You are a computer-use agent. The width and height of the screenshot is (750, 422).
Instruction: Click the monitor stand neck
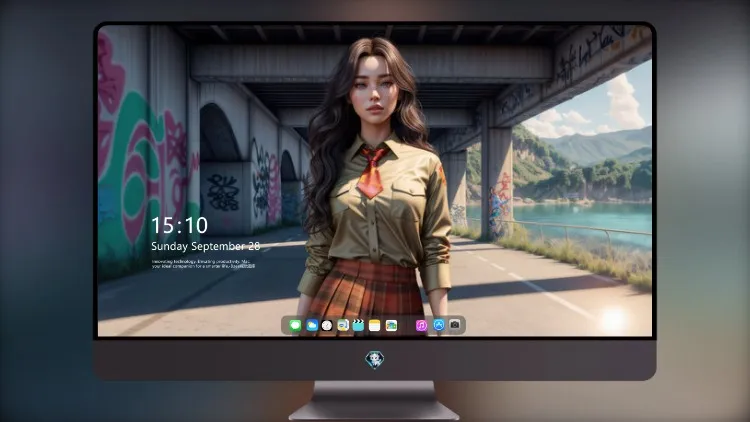[x=375, y=392]
